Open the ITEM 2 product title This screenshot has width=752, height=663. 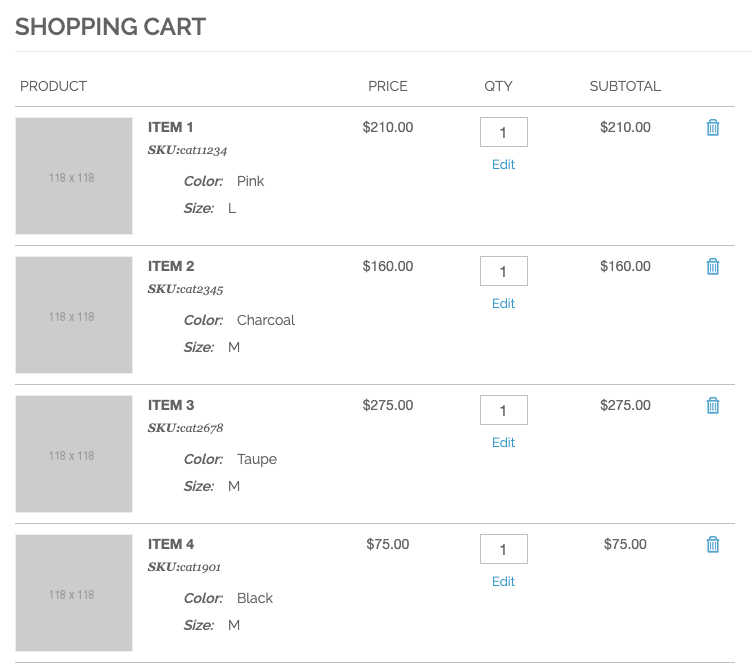171,266
